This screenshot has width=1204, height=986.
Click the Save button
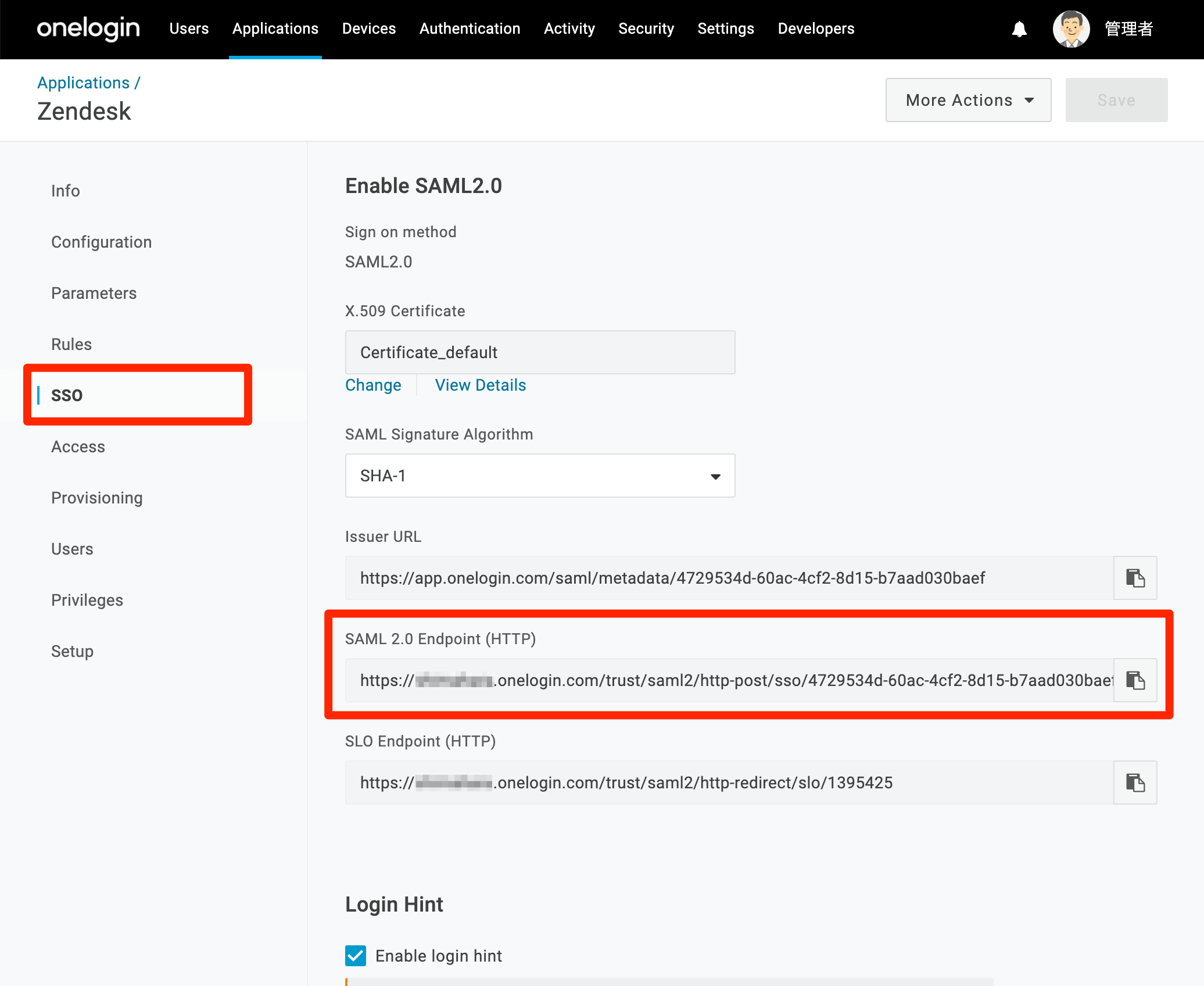[1116, 100]
